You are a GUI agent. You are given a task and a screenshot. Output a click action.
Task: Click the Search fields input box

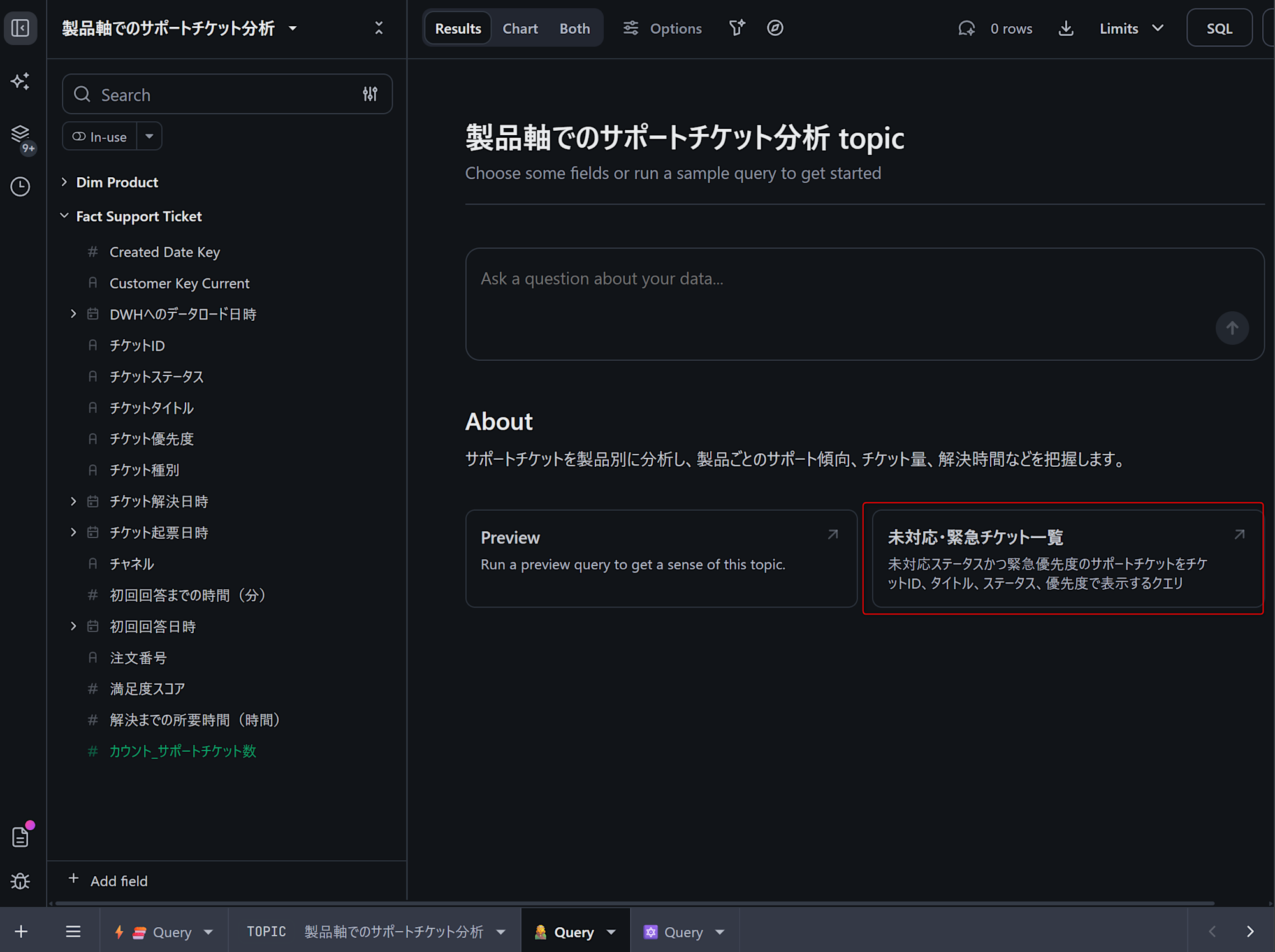217,94
